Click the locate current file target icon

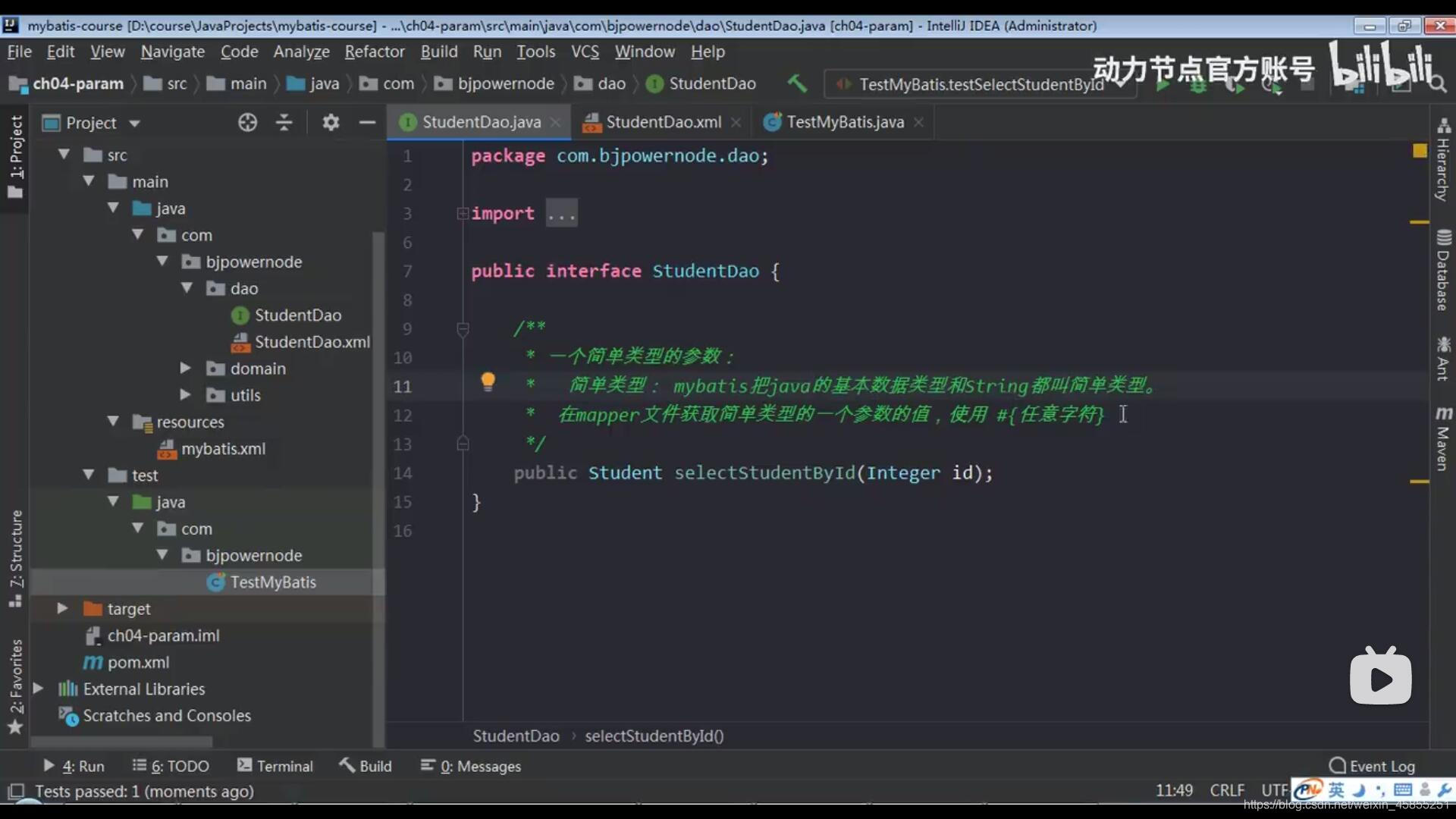[x=247, y=122]
